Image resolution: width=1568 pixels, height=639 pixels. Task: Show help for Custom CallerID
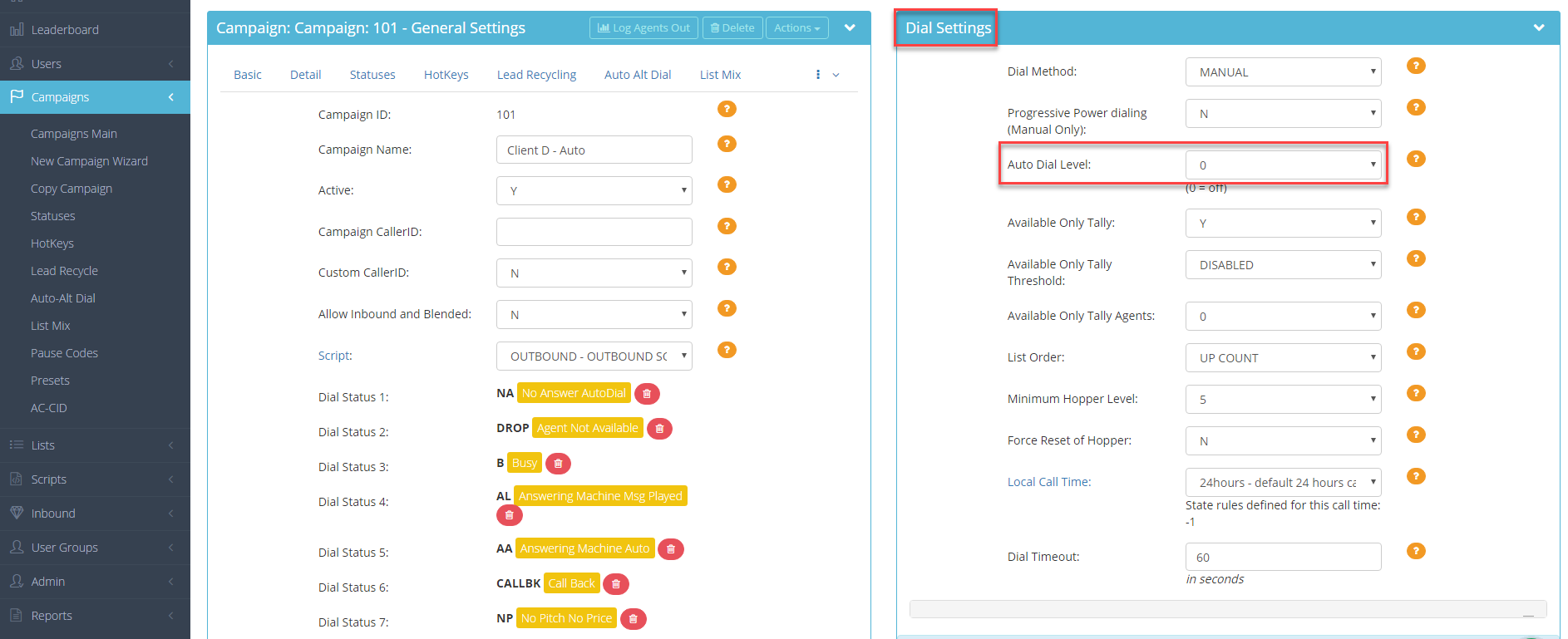pyautogui.click(x=727, y=267)
